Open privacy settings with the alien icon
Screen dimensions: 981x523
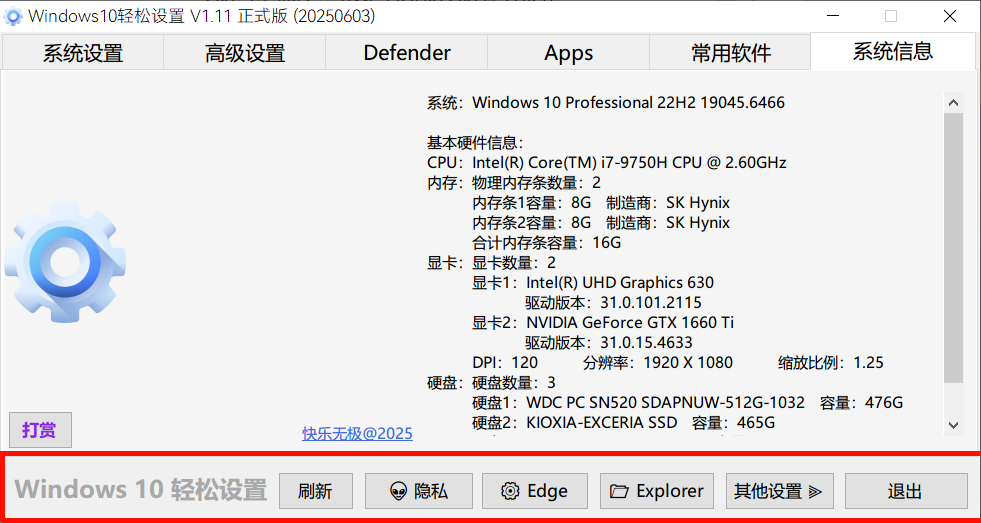point(419,491)
